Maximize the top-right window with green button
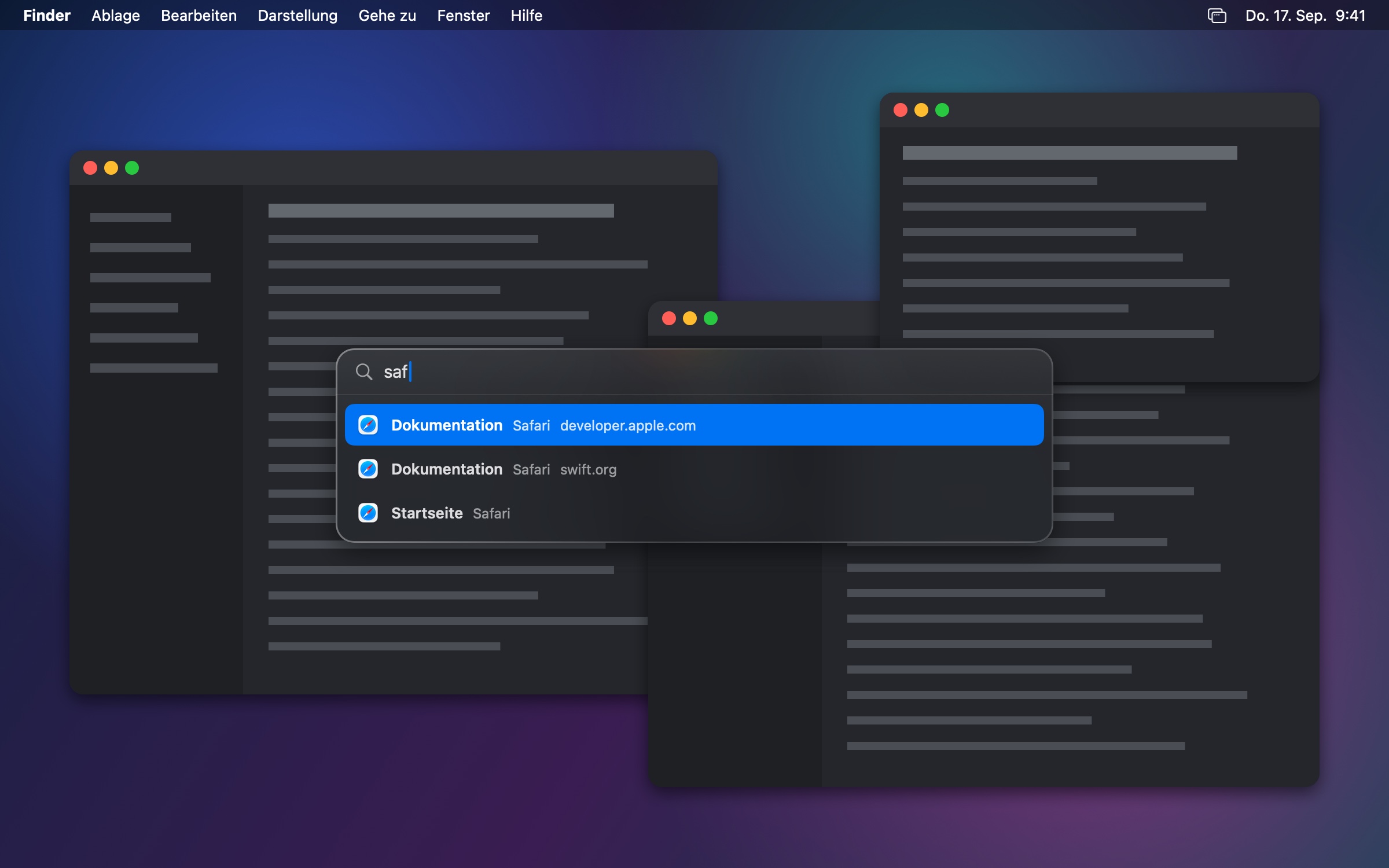This screenshot has height=868, width=1389. 942,110
